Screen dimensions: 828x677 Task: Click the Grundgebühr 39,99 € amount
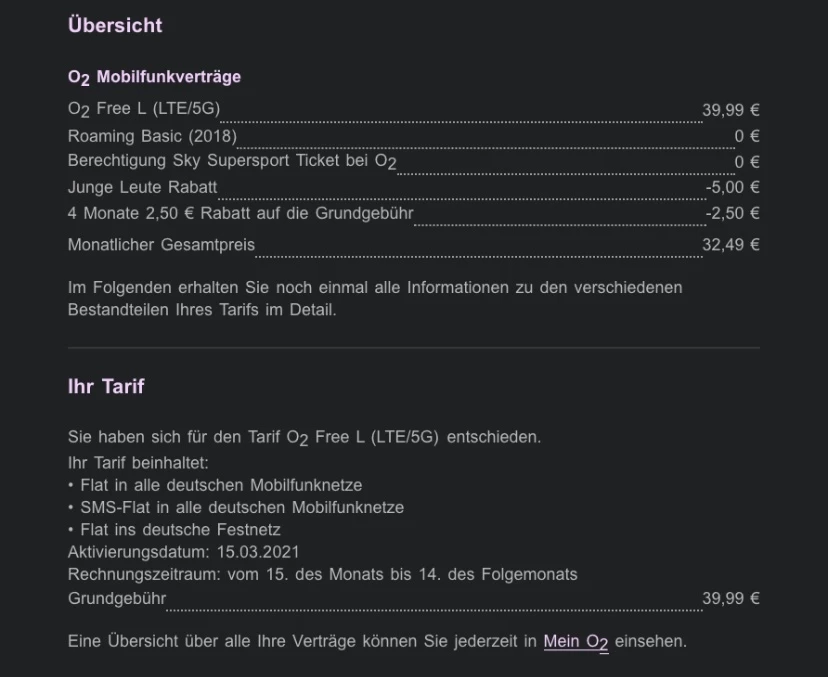(730, 598)
